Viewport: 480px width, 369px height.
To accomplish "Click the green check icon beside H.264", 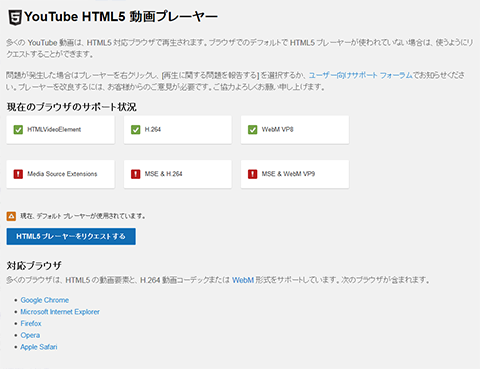I will coord(135,129).
